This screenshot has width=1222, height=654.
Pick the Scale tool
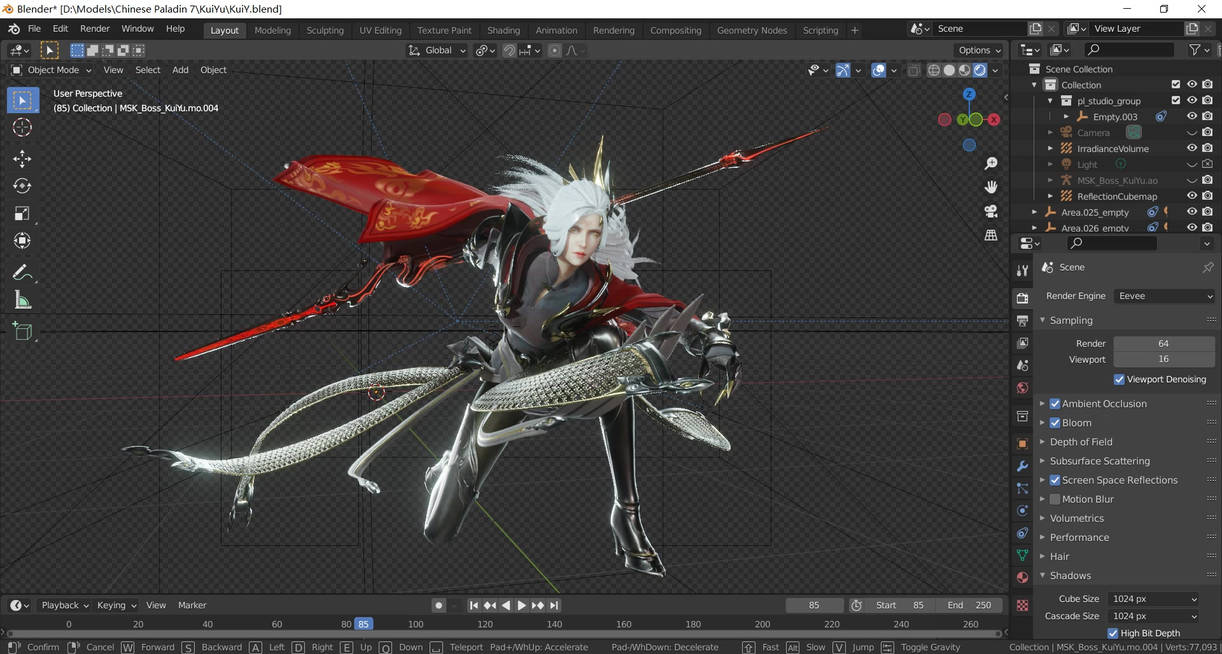[22, 214]
